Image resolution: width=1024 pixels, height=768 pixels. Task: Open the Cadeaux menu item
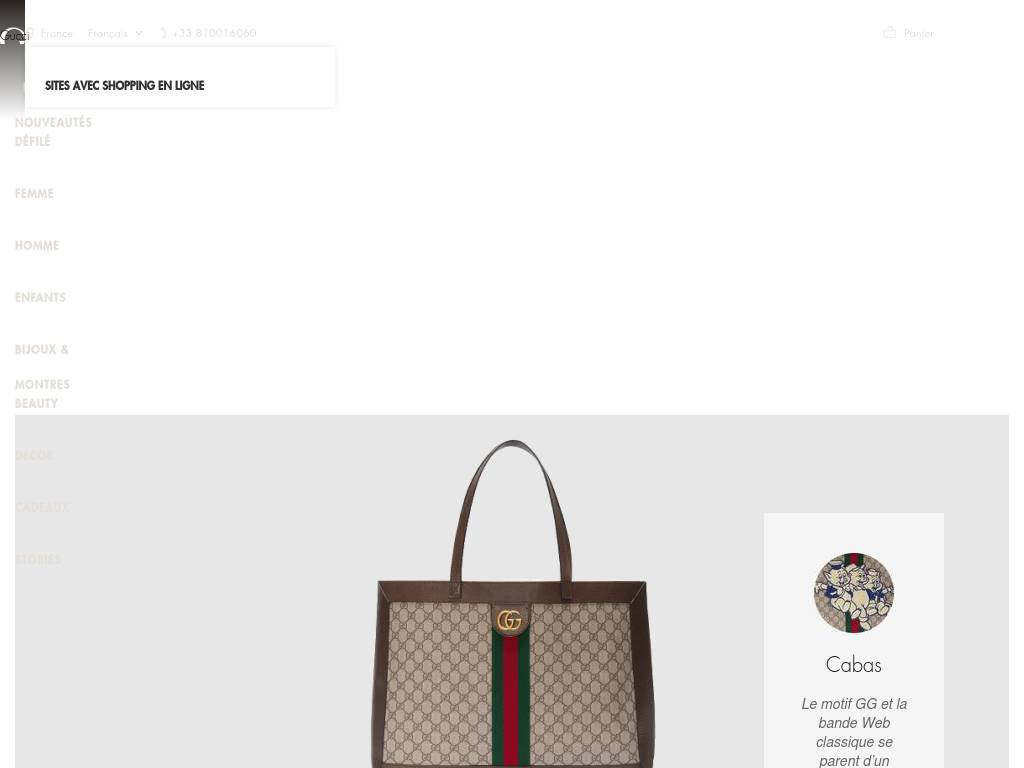click(41, 507)
